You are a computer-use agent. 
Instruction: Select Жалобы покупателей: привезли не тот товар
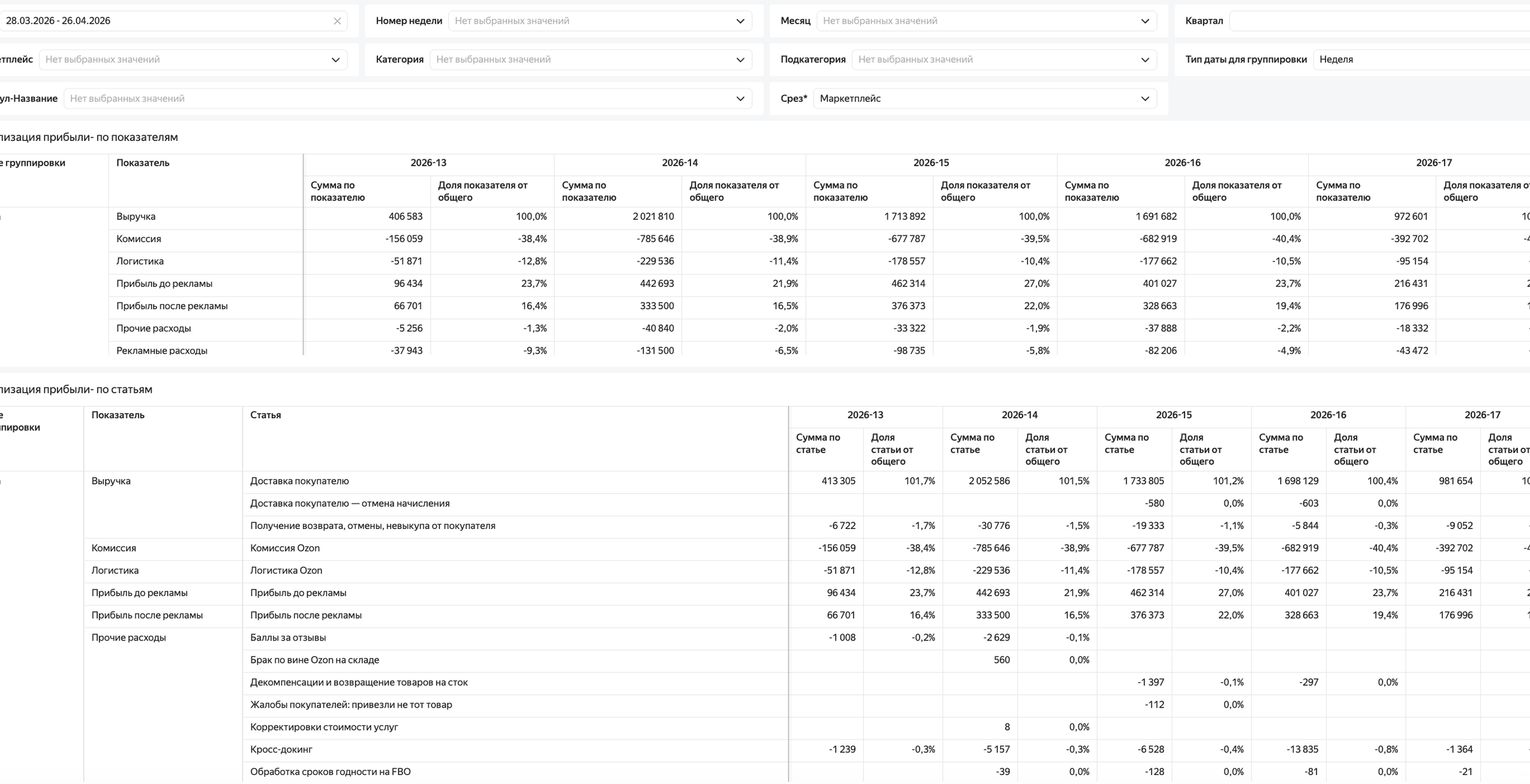(x=351, y=705)
